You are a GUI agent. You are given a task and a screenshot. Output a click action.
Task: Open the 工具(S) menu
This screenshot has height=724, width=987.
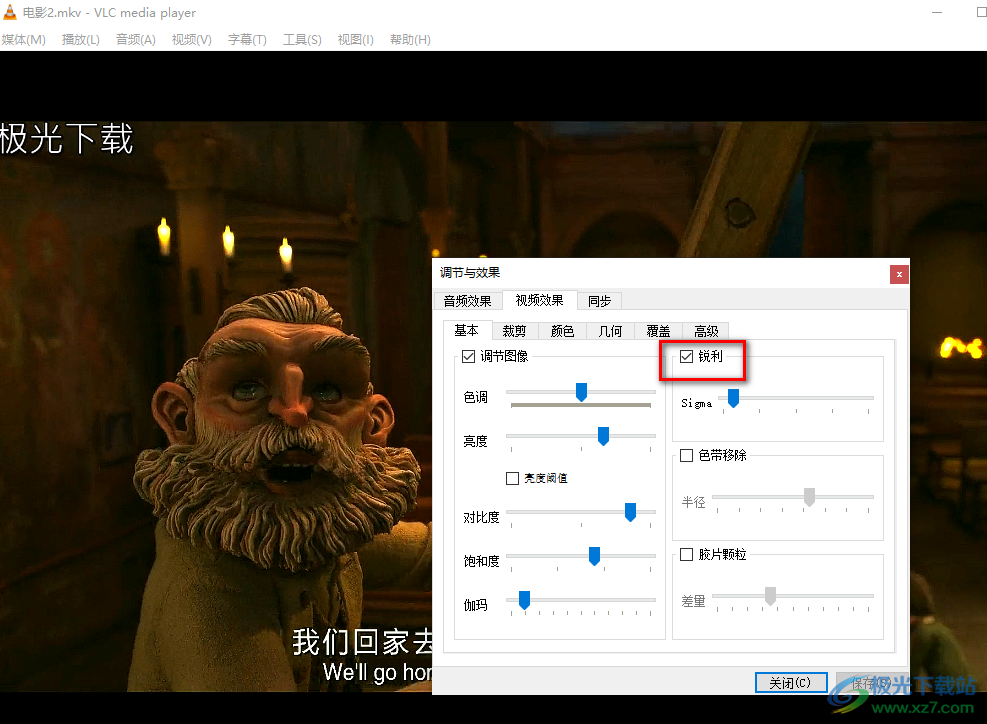(302, 40)
